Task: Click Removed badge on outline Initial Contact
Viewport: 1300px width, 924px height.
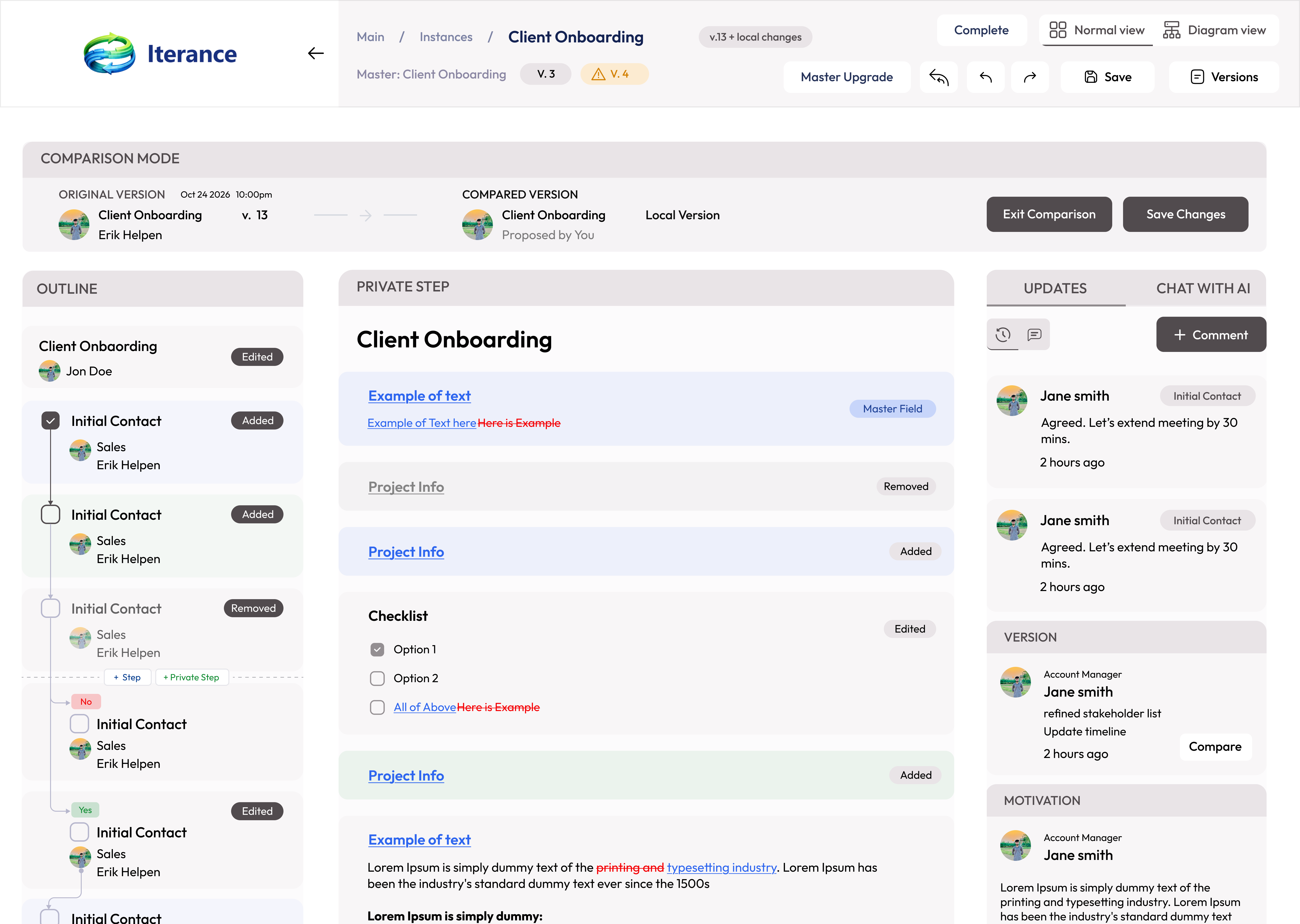Action: pos(253,608)
